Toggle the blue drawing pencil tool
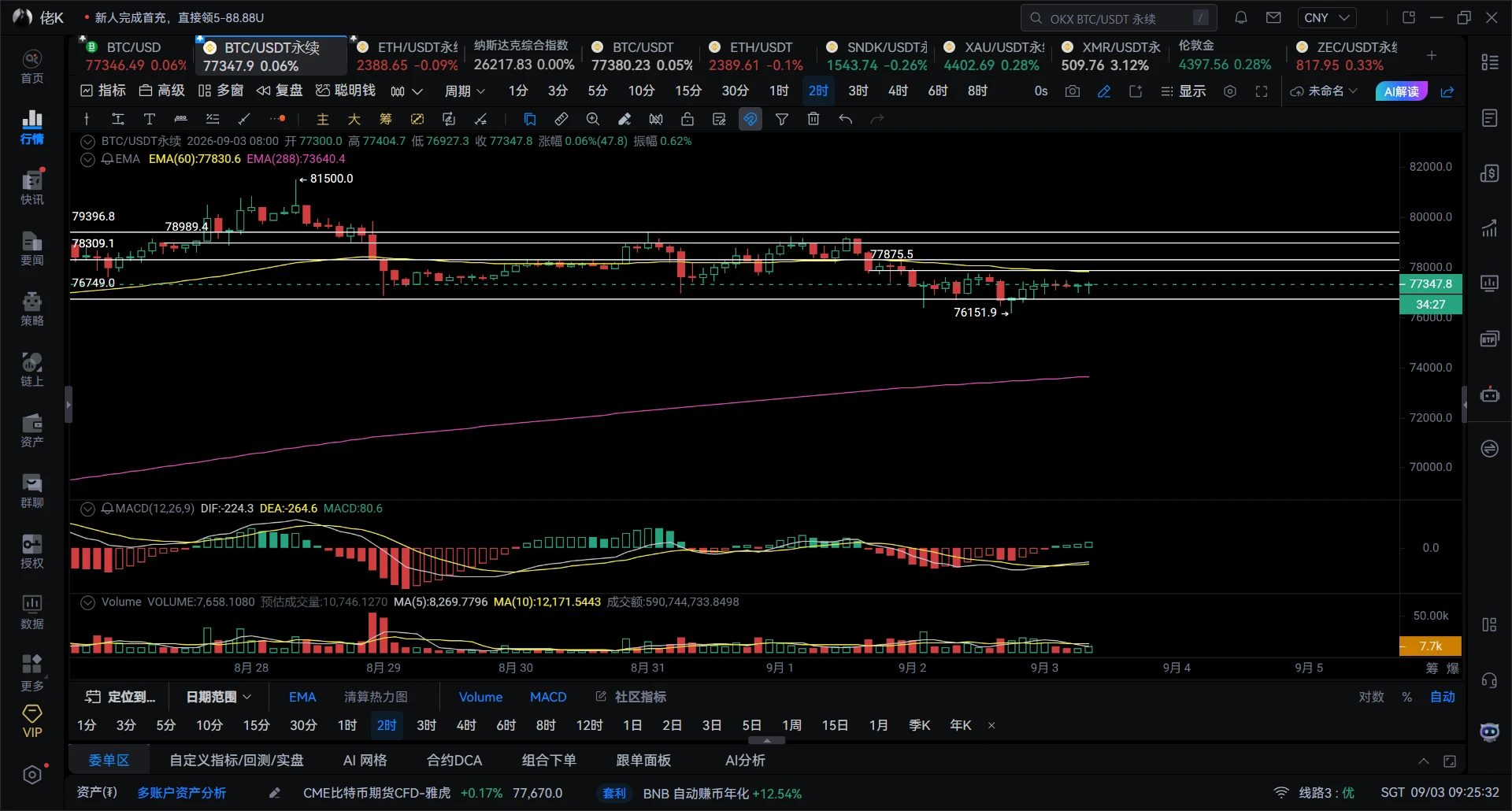 (x=1104, y=91)
